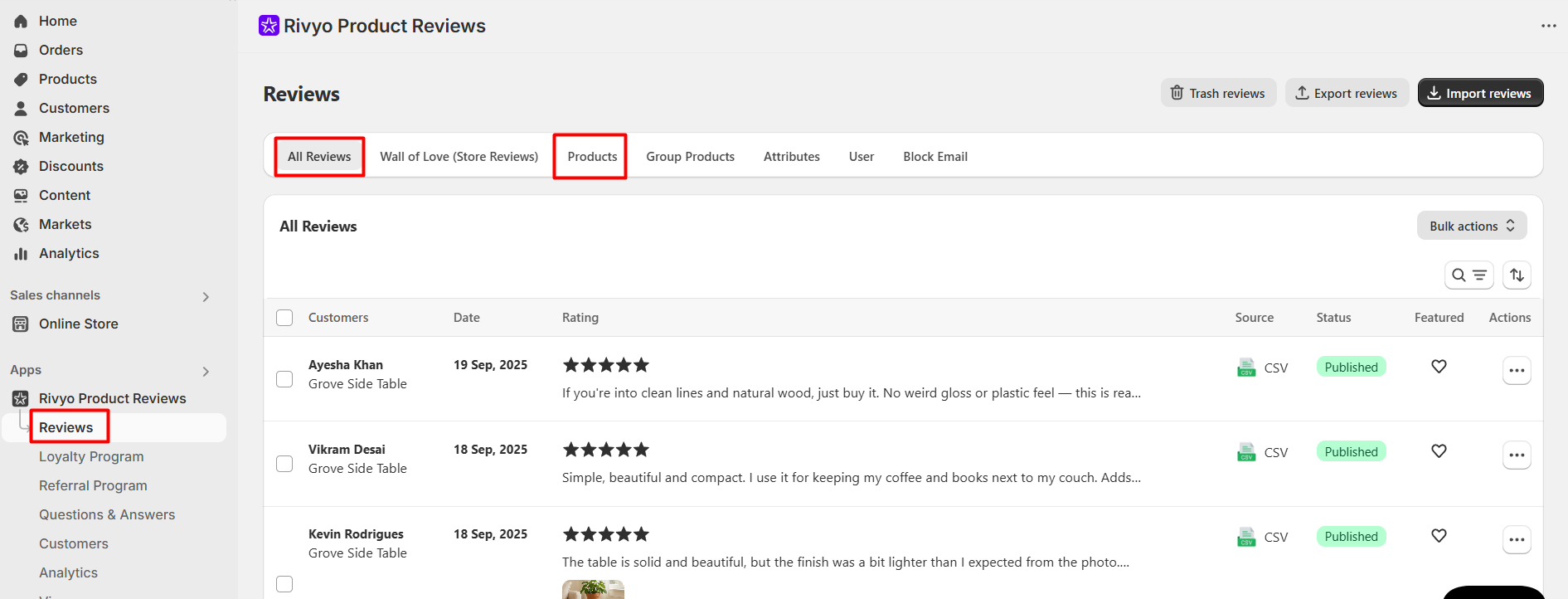Image resolution: width=1568 pixels, height=599 pixels.
Task: Click the Export reviews button
Action: [1347, 93]
